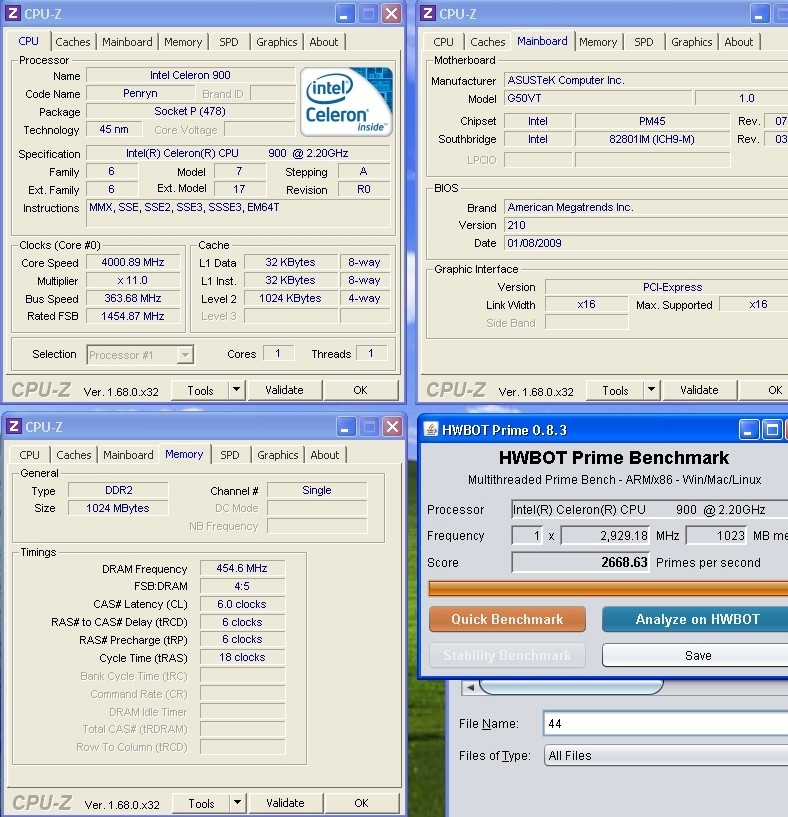Click the CPU-Z title icon in top-left window
This screenshot has width=788, height=817.
13,13
